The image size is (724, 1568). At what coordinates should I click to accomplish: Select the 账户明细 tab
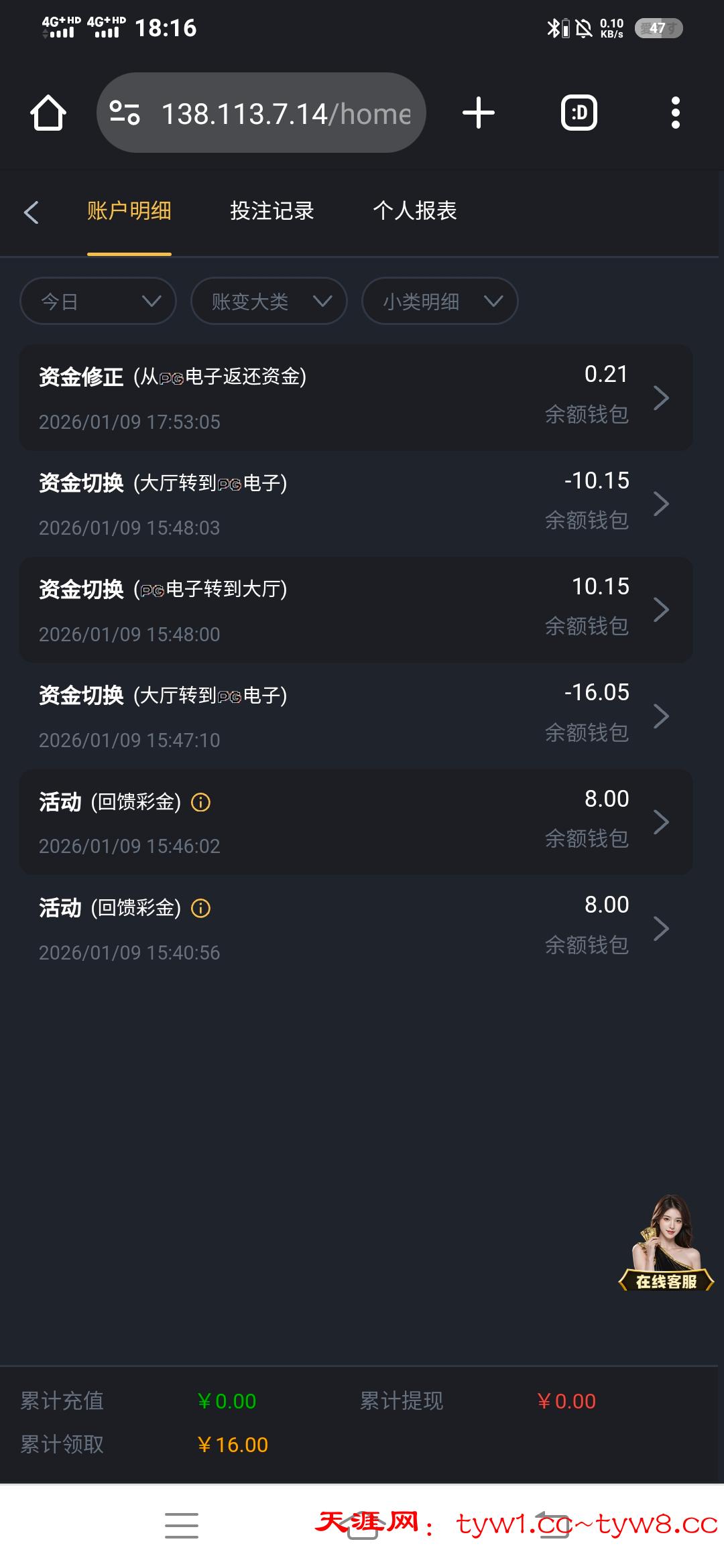[x=129, y=211]
